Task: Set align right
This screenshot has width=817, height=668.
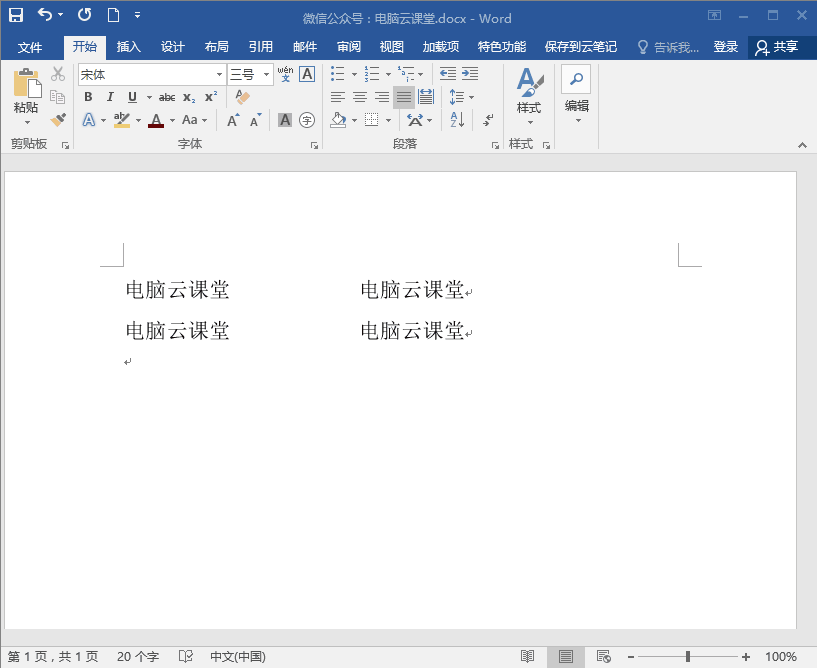Action: point(382,97)
